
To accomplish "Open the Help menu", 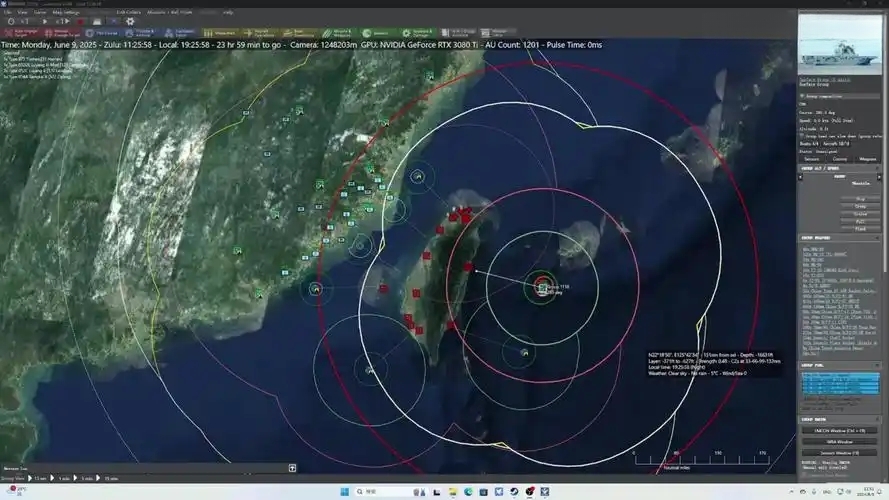I will [228, 12].
